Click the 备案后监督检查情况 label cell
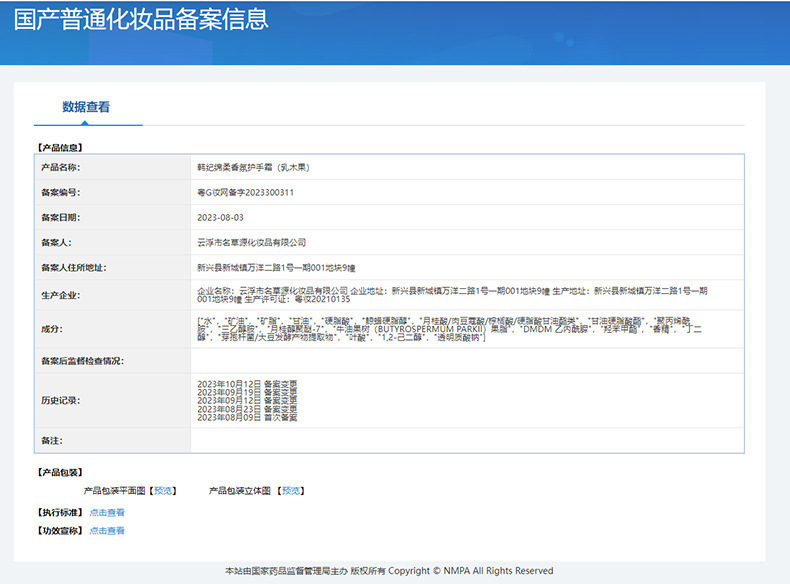This screenshot has height=584, width=790. [x=113, y=361]
